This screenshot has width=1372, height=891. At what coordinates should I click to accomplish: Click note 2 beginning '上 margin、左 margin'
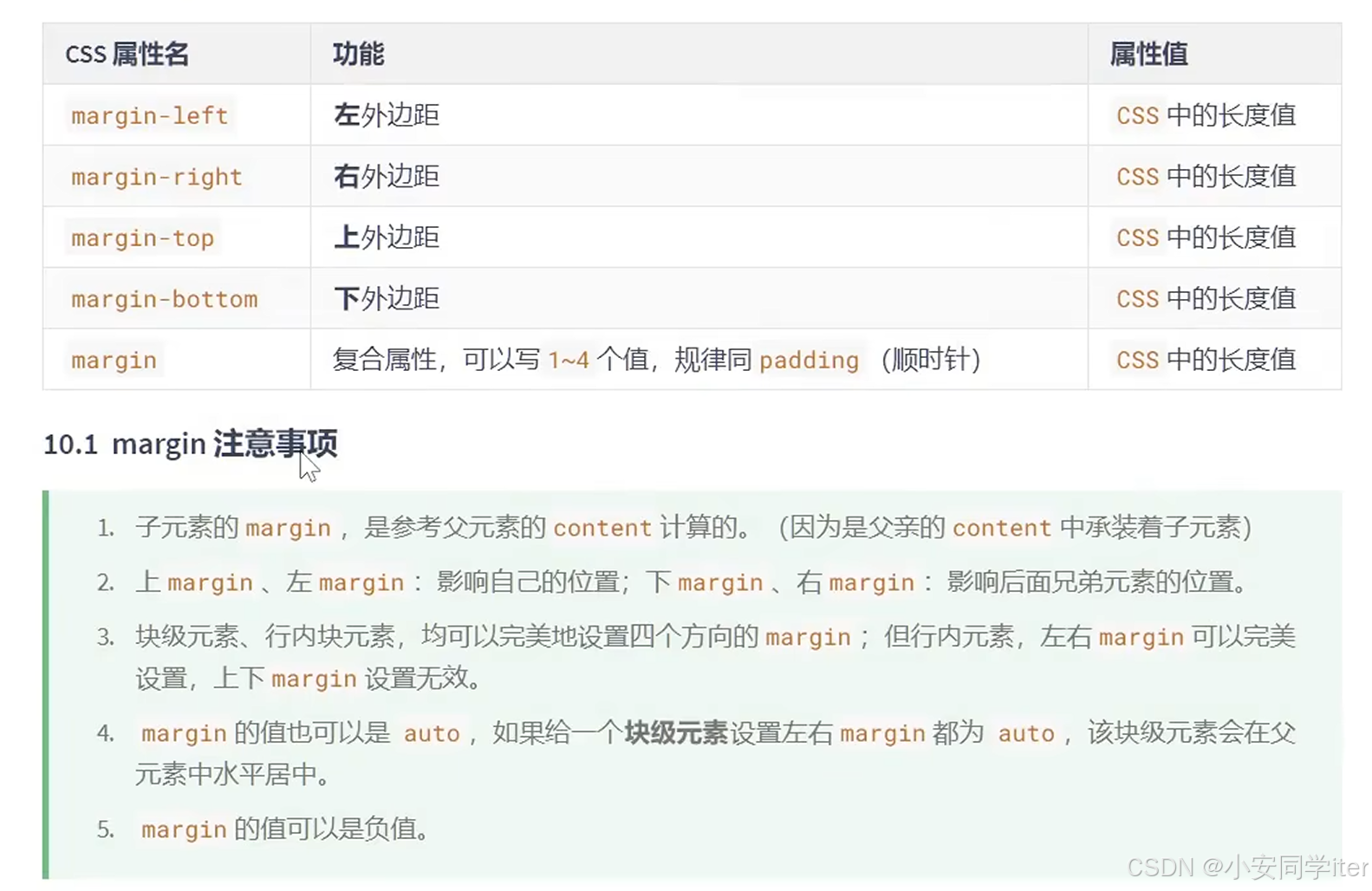click(693, 582)
